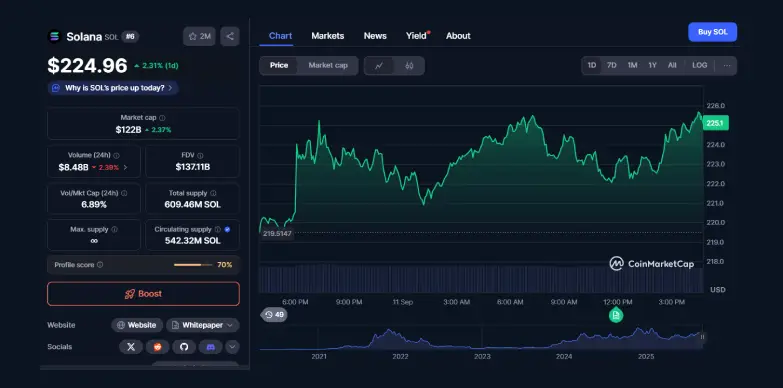Click the historical range overview chart
This screenshot has height=388, width=783.
[480, 339]
